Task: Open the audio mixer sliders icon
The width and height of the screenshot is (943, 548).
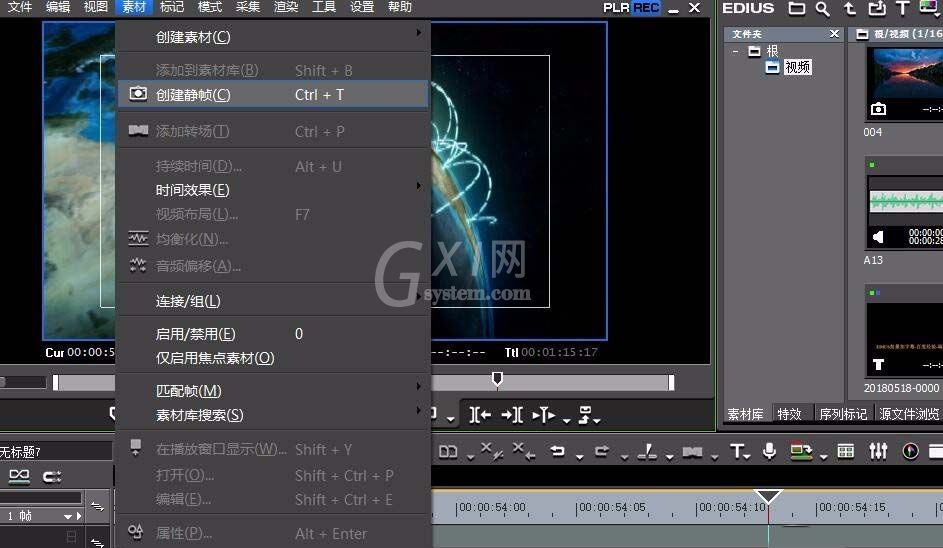Action: (x=878, y=451)
